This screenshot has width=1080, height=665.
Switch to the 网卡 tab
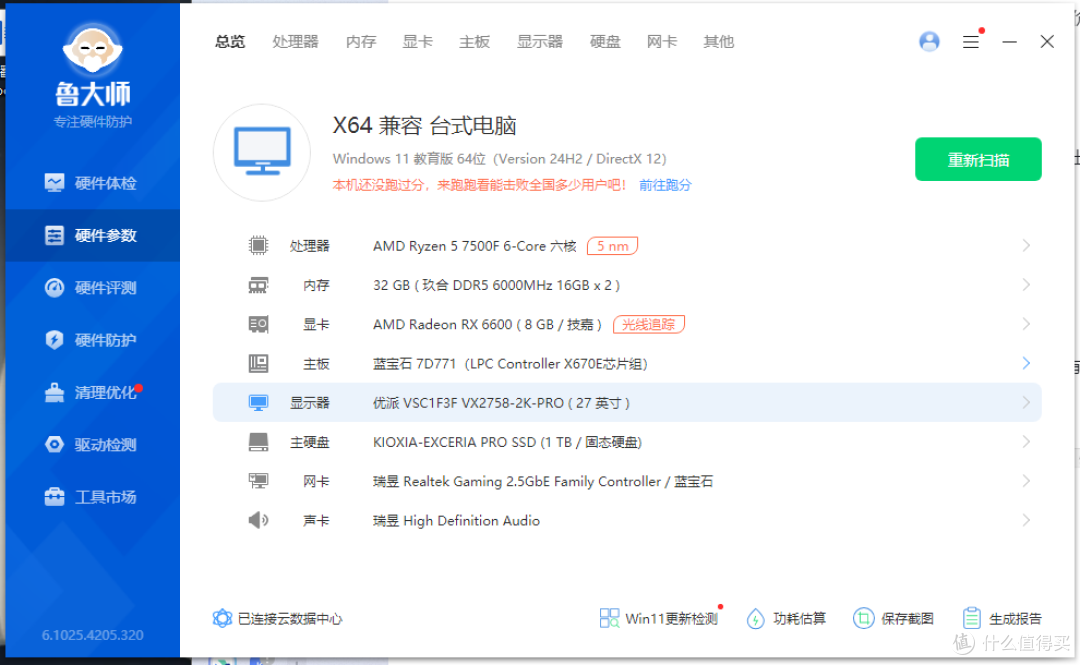coord(662,42)
